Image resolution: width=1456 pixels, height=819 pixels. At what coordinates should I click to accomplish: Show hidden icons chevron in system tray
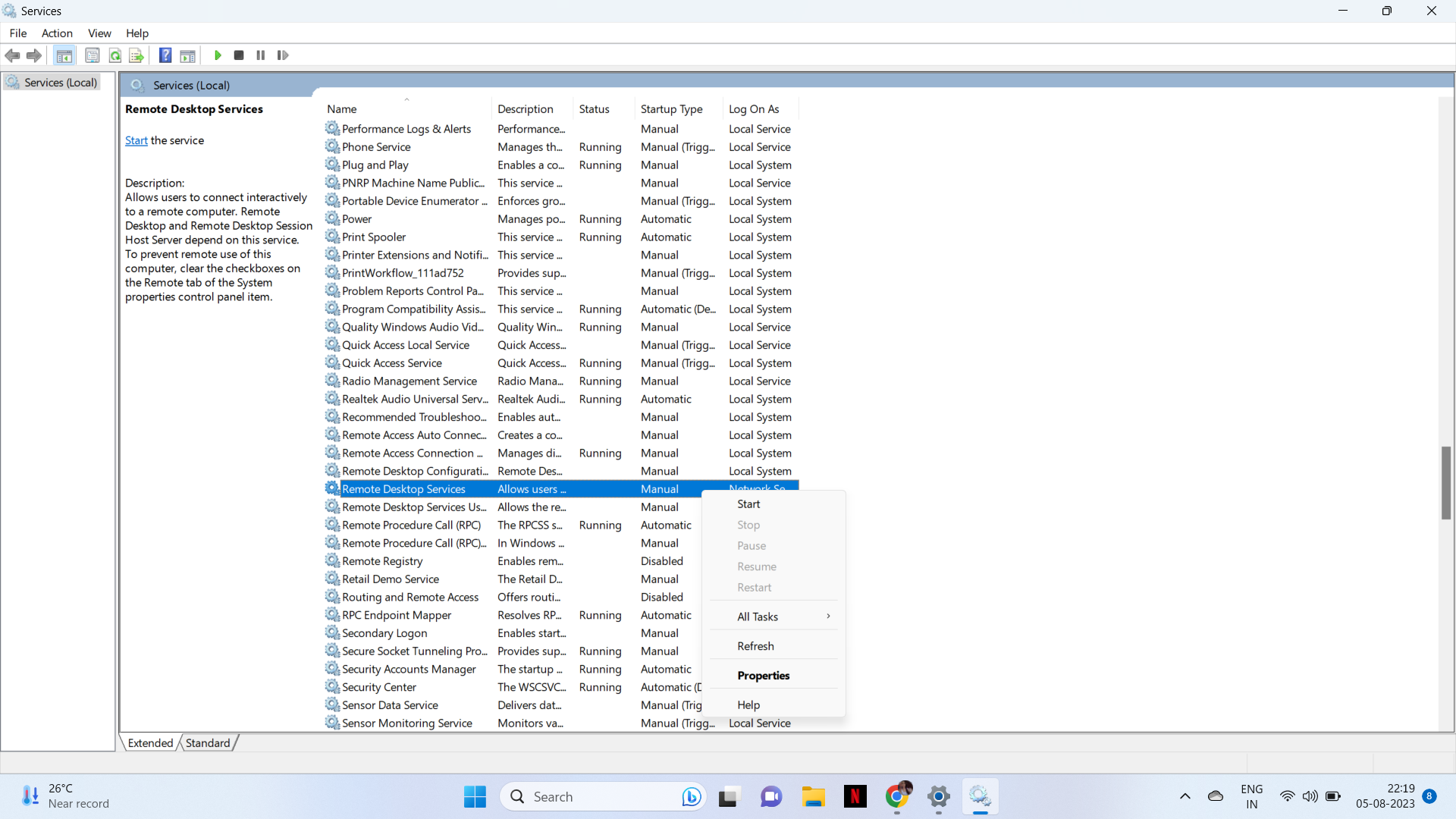click(1185, 796)
